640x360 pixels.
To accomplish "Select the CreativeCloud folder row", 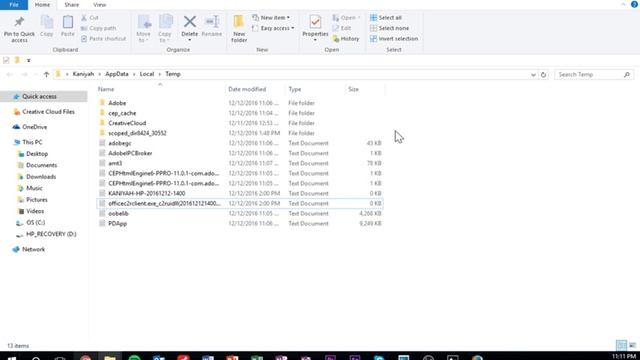I will tap(240, 123).
